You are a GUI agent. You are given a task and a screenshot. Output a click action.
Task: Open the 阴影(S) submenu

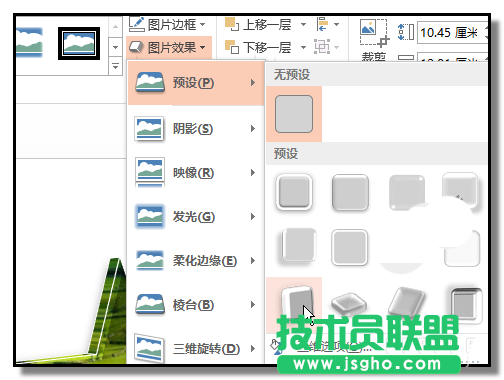pyautogui.click(x=196, y=129)
